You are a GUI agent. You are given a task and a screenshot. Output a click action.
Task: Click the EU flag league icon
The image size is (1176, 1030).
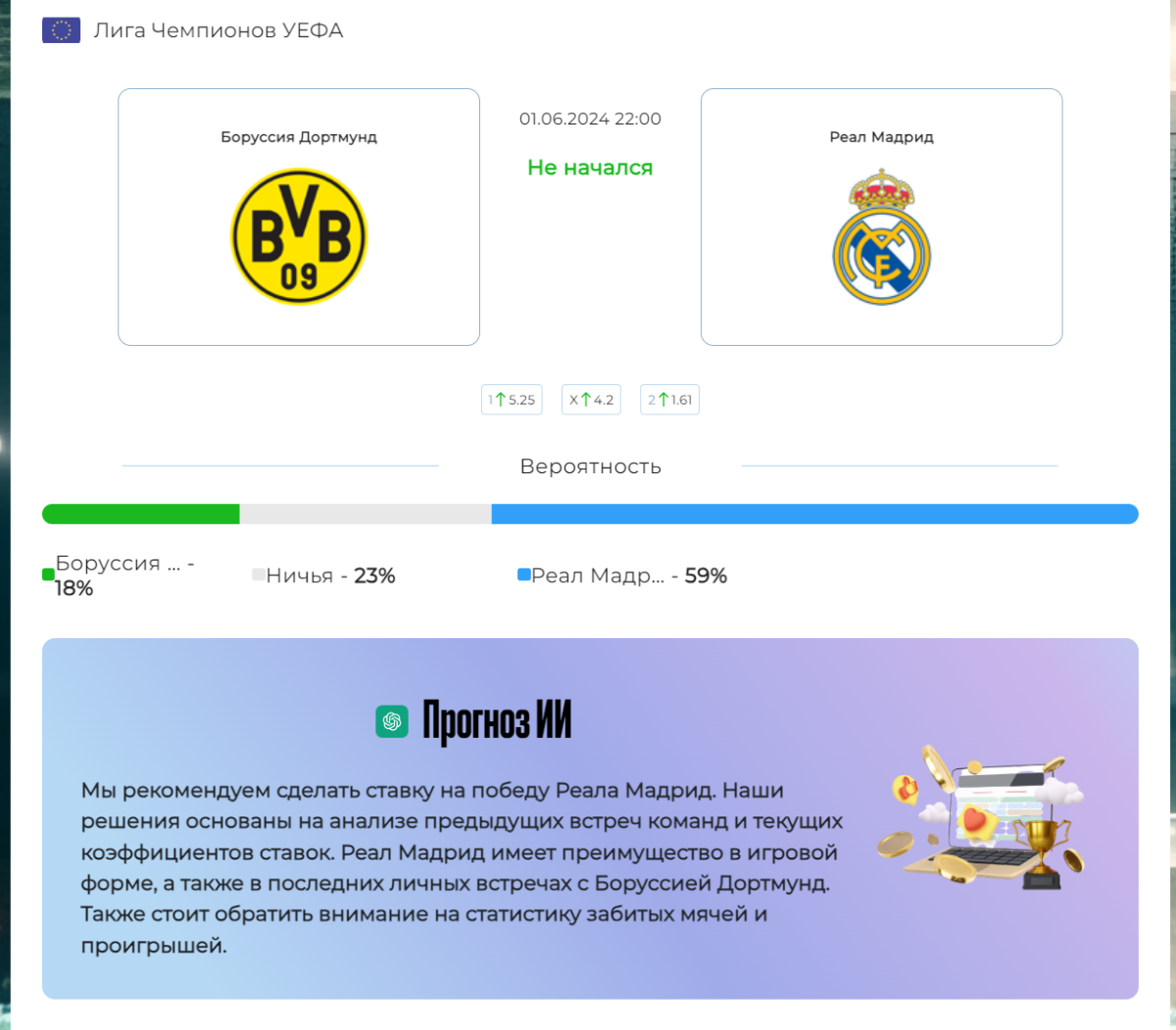[x=61, y=30]
